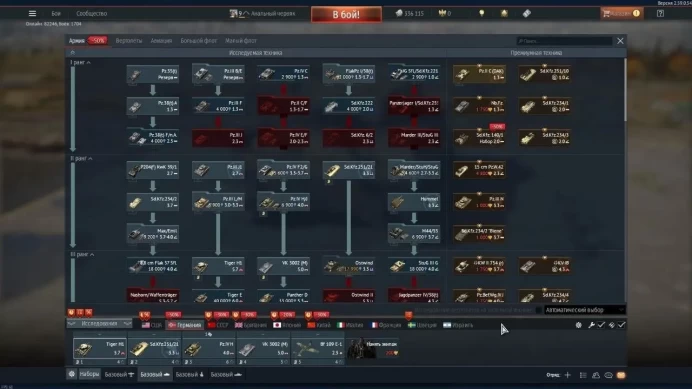Select the Hummel vehicle
Image resolution: width=692 pixels, height=389 pixels.
click(x=414, y=202)
